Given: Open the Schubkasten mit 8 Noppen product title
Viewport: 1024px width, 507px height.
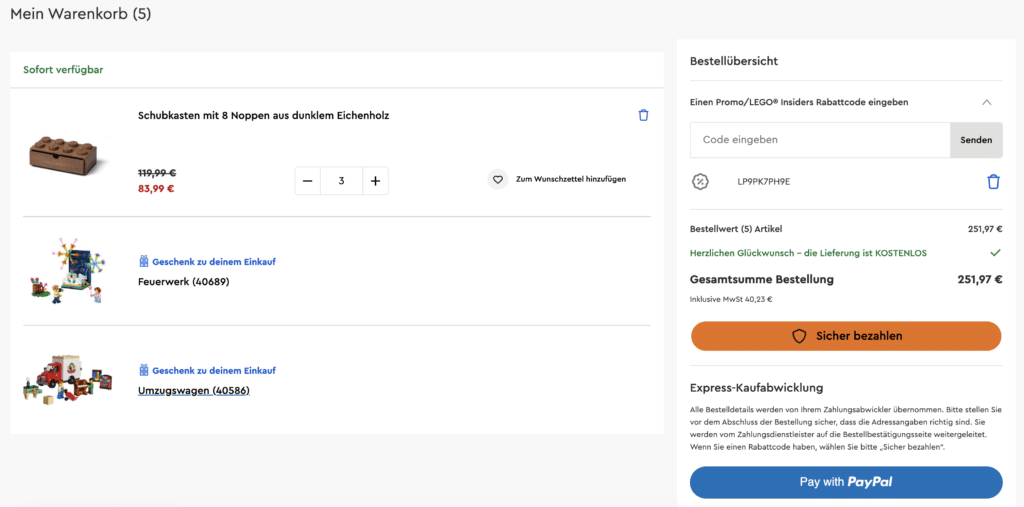Looking at the screenshot, I should click(x=264, y=116).
